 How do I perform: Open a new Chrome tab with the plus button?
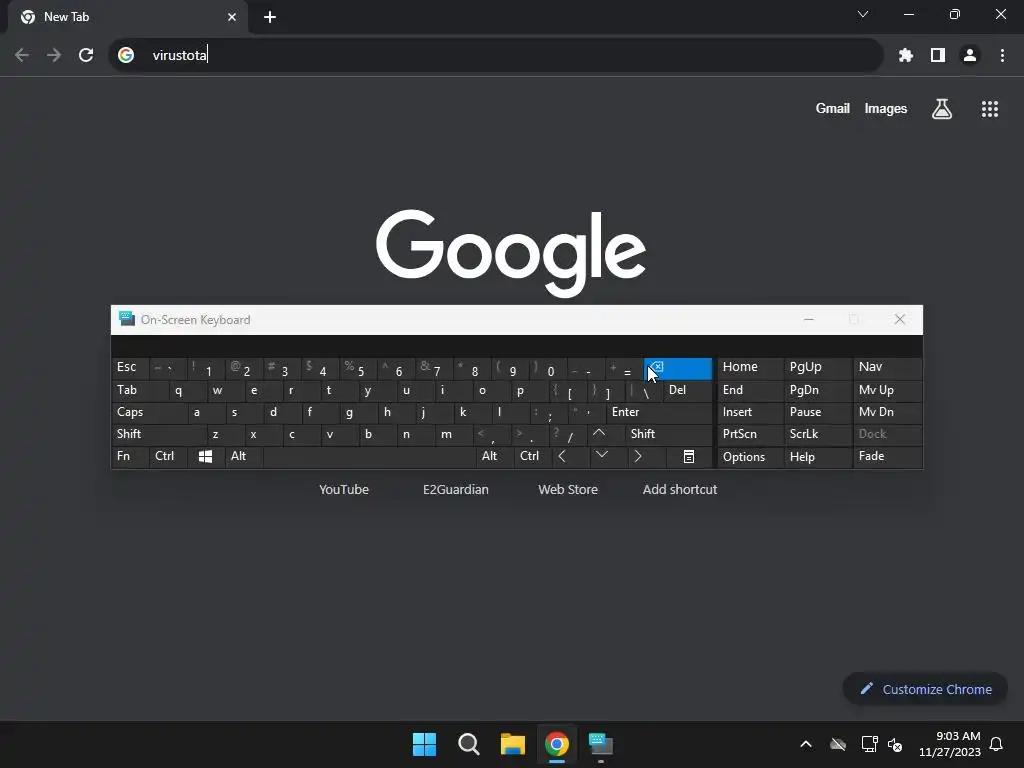pyautogui.click(x=270, y=17)
